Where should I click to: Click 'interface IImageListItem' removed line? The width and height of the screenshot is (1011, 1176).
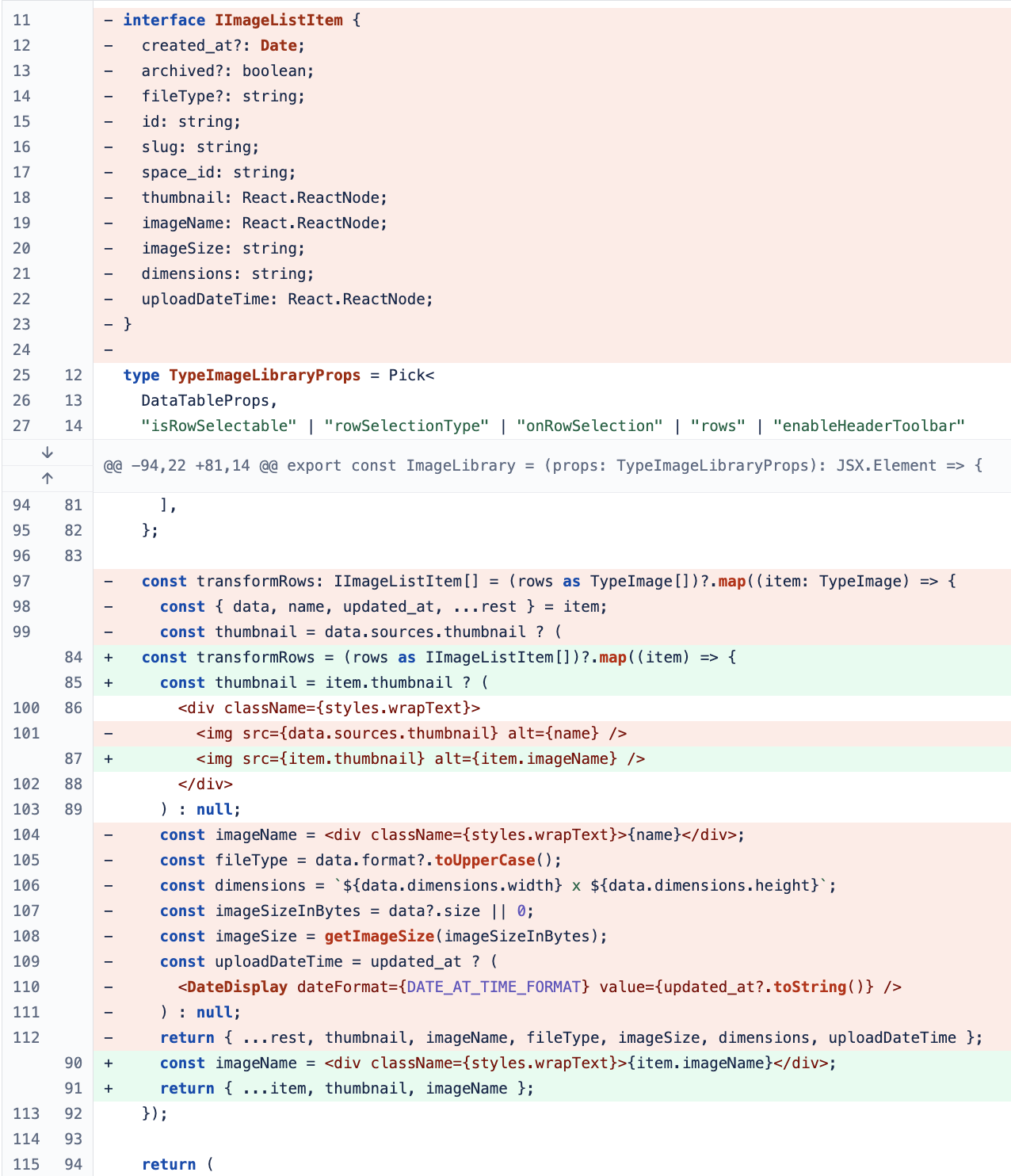tap(552, 20)
